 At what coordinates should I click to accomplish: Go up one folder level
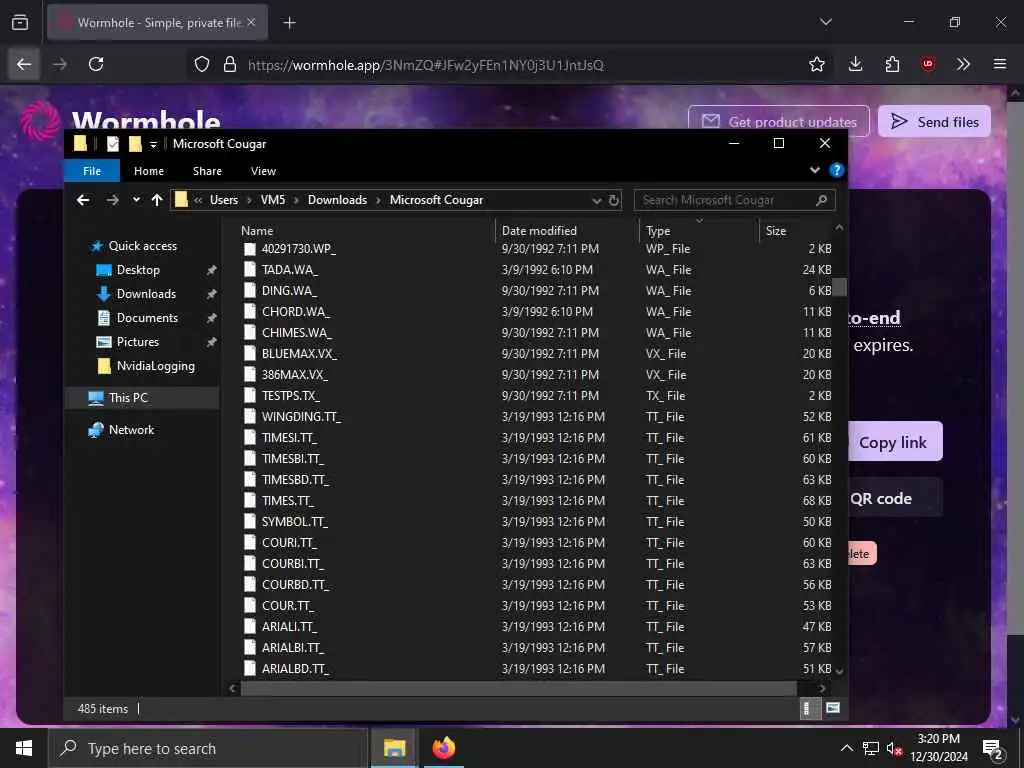tap(157, 200)
